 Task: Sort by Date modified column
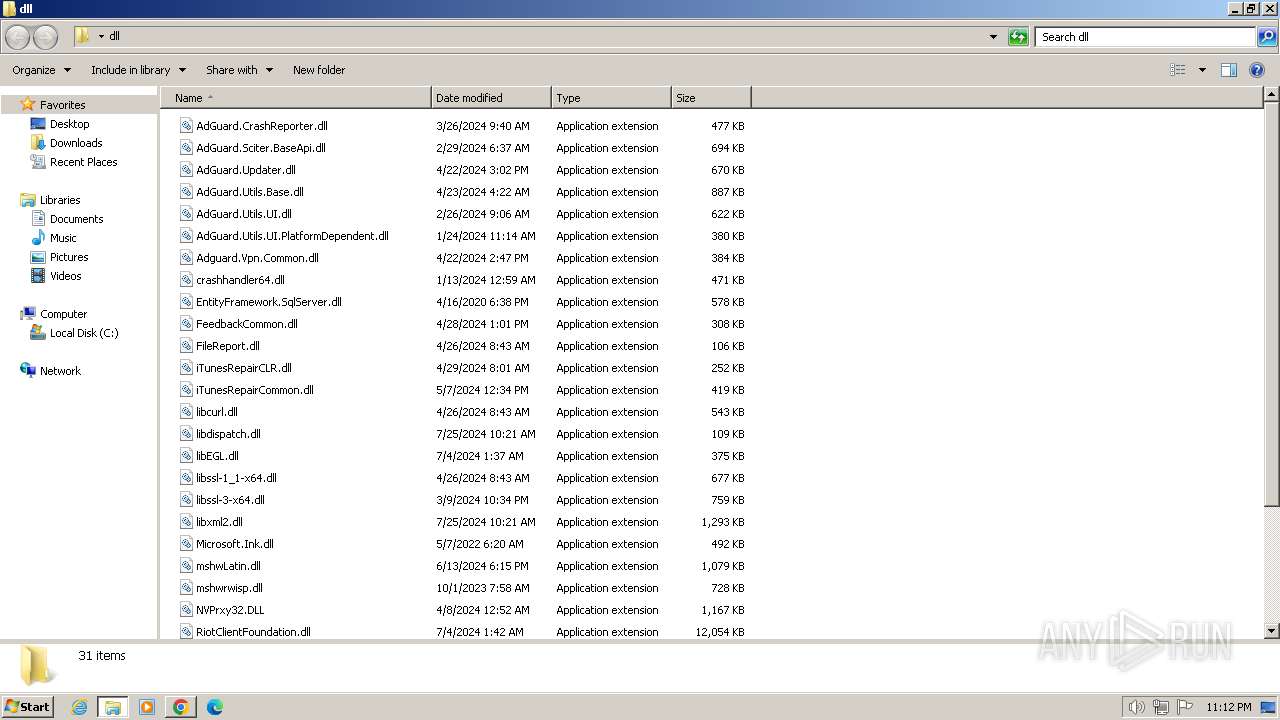point(491,98)
